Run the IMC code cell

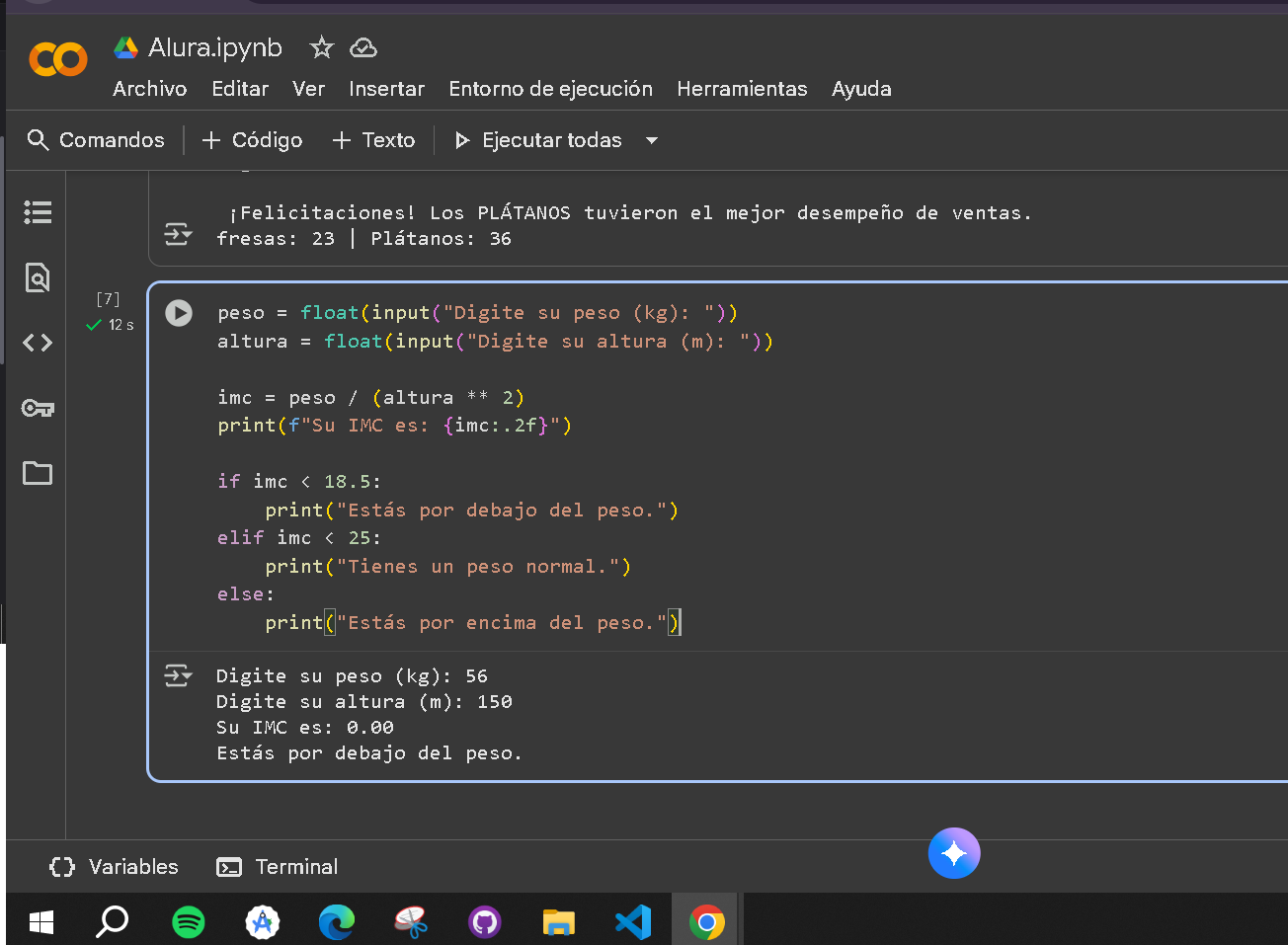[x=179, y=313]
